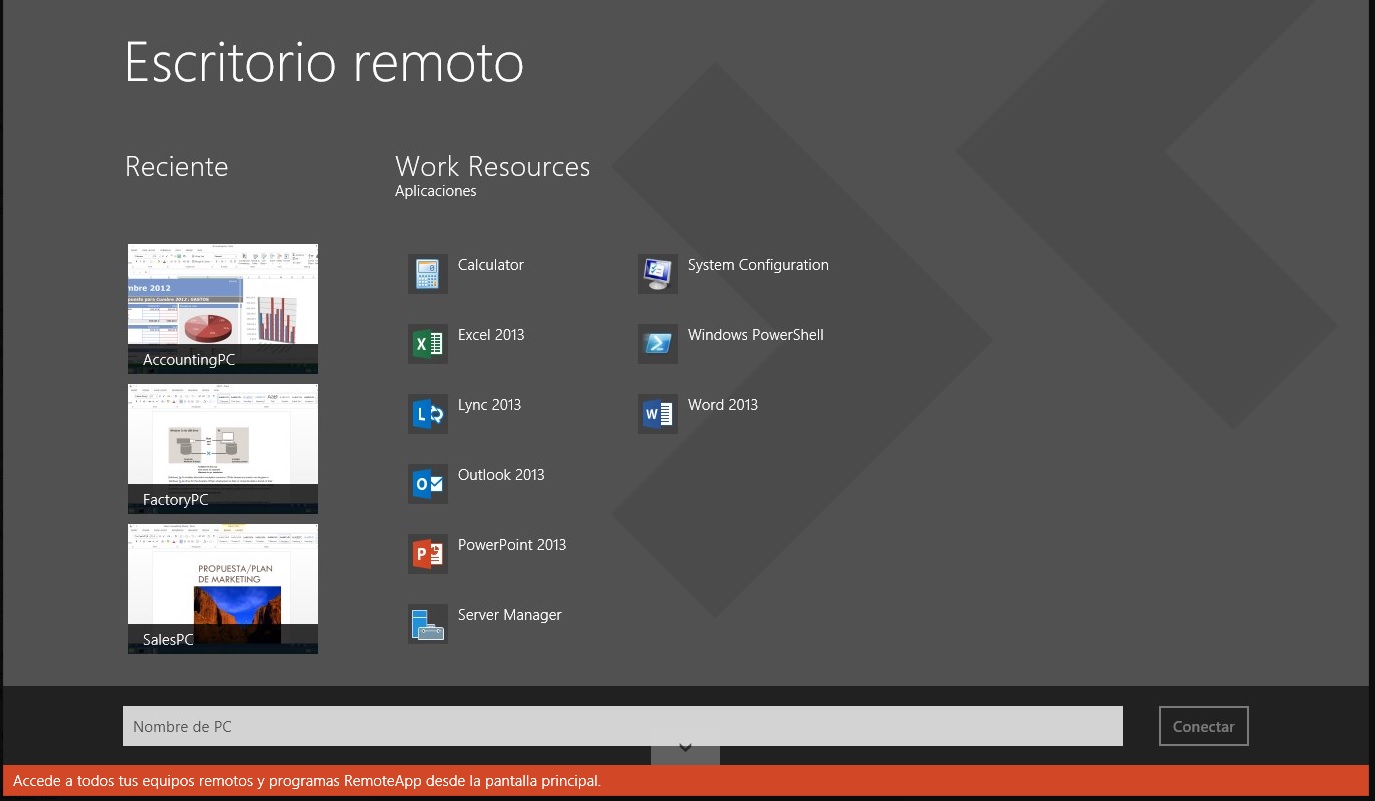Click the System Configuration label
The image size is (1375, 801).
tap(758, 265)
